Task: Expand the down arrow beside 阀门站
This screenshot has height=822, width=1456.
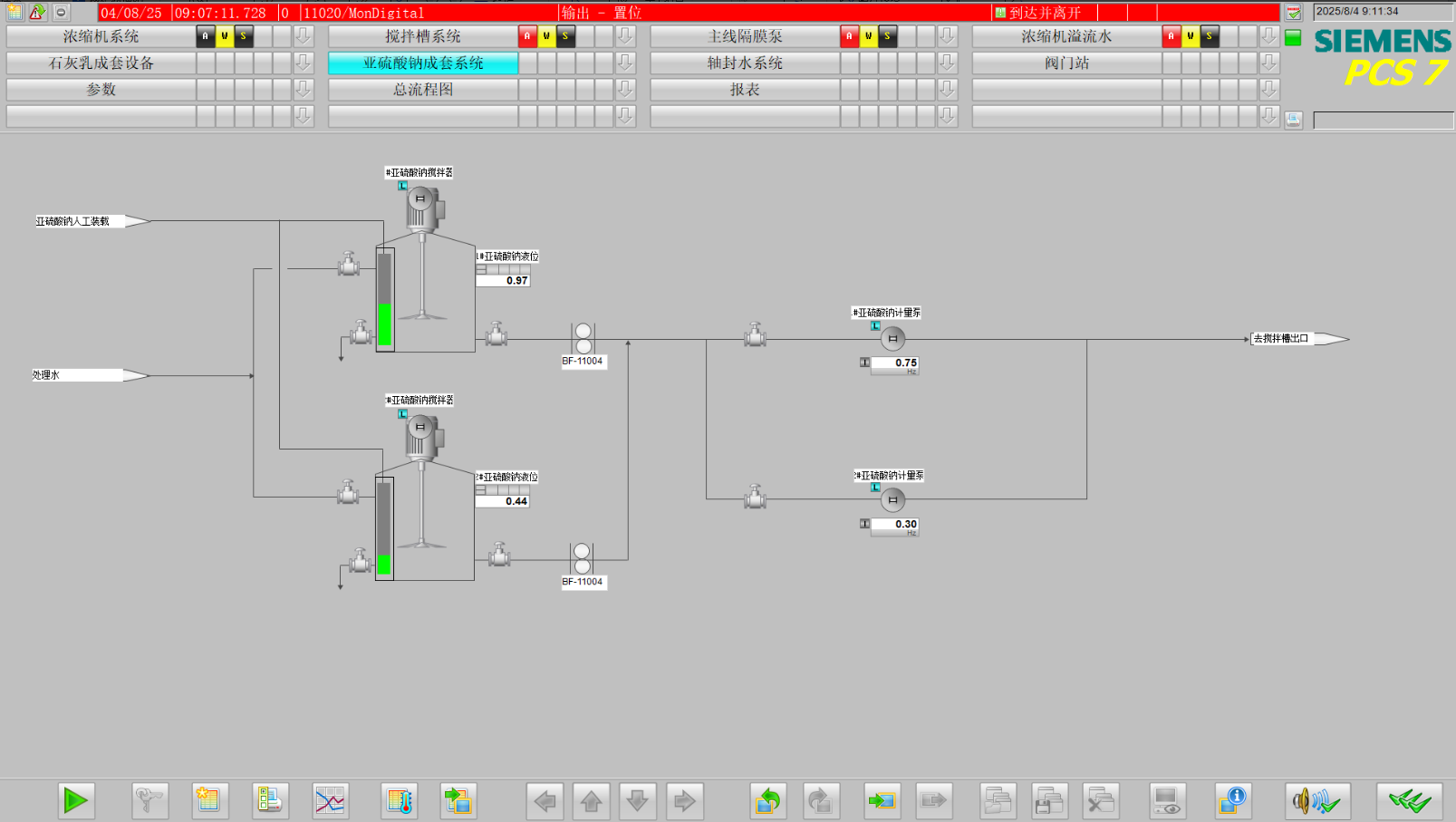Action: 1268,63
